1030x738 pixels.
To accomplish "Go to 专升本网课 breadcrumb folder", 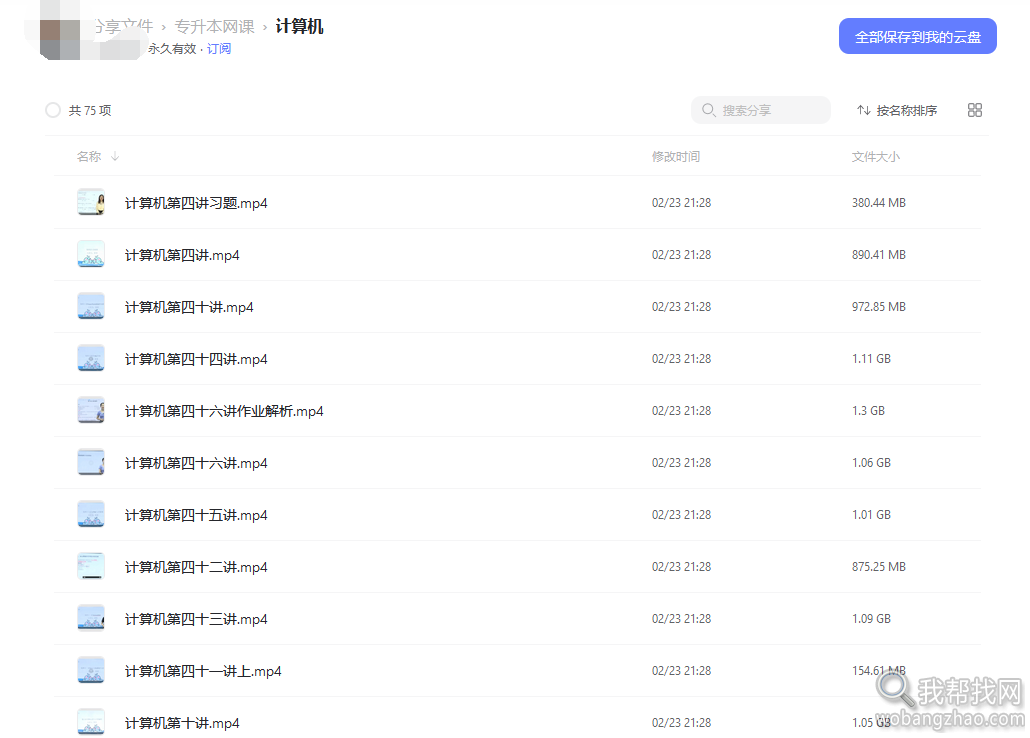I will 215,26.
